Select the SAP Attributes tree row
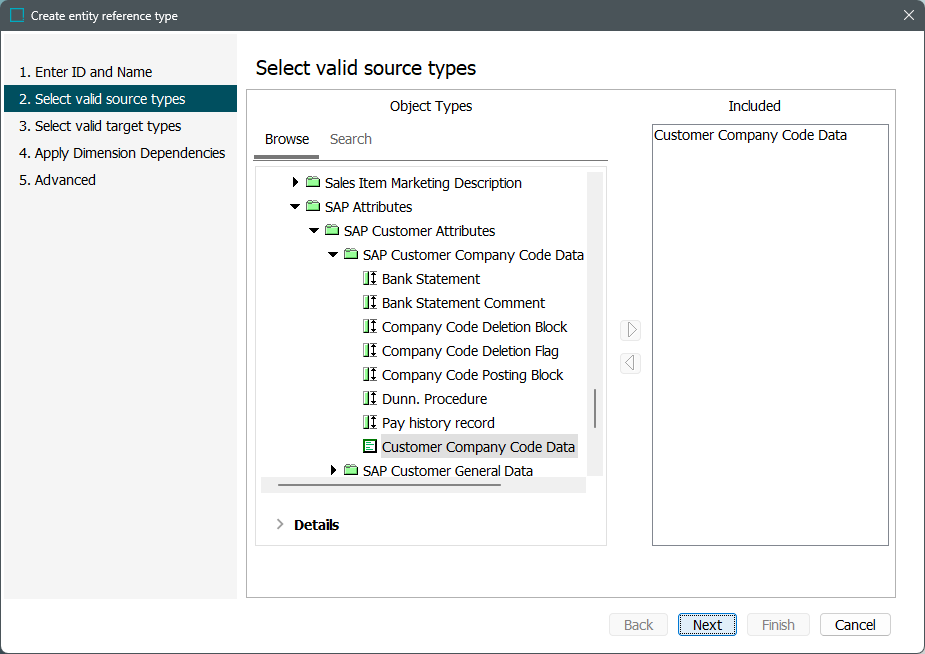 coord(368,206)
